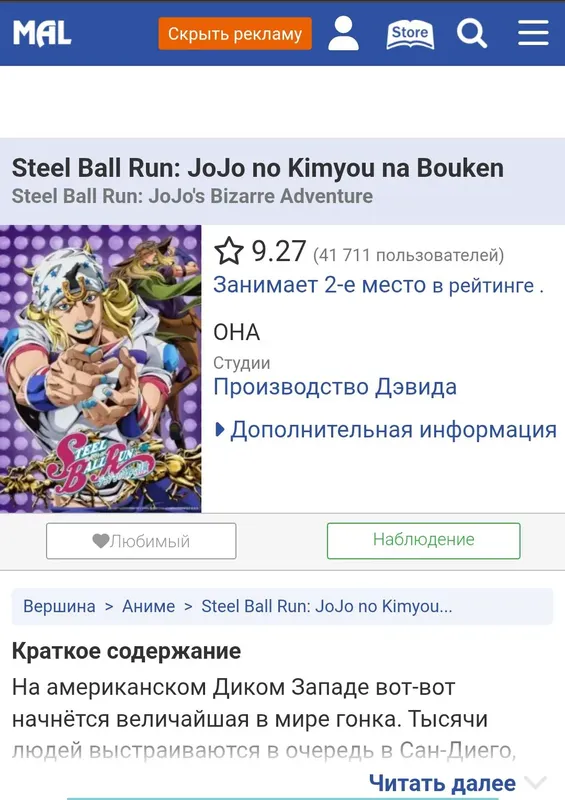Open the ranking link Занимает 2-е место
The height and width of the screenshot is (800, 565).
click(378, 285)
